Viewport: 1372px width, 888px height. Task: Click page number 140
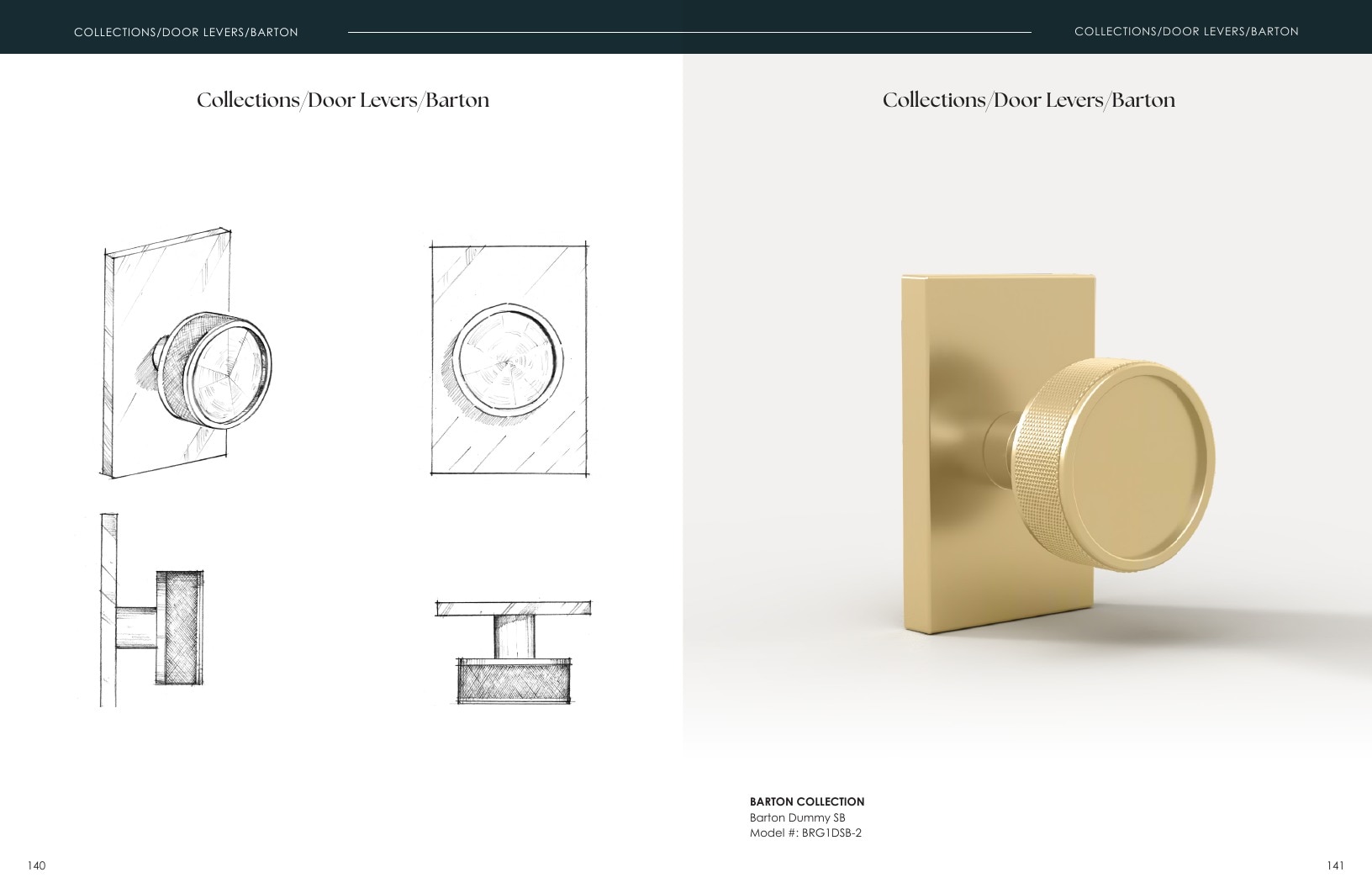point(36,865)
